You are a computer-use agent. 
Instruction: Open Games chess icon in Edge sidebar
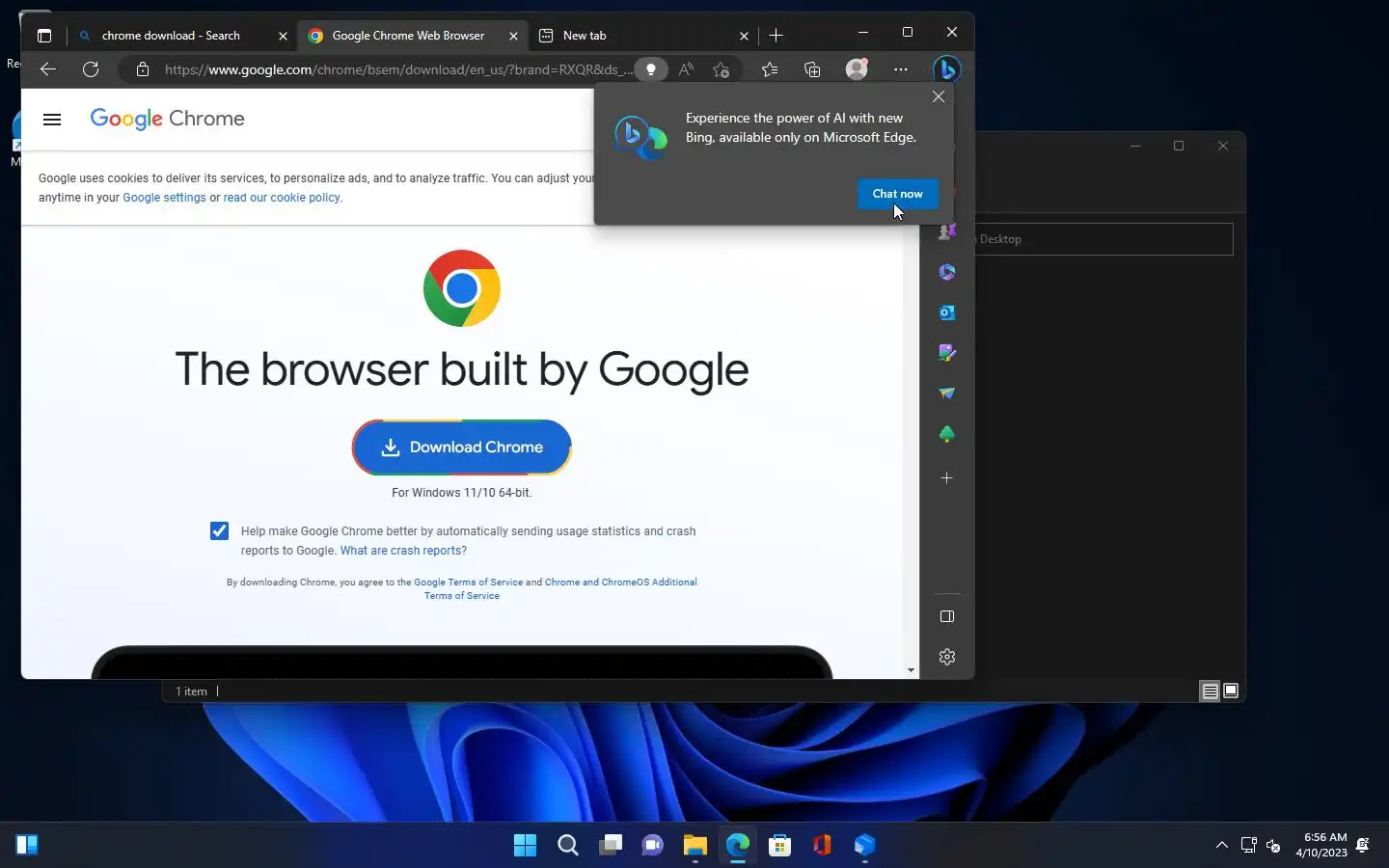[947, 231]
